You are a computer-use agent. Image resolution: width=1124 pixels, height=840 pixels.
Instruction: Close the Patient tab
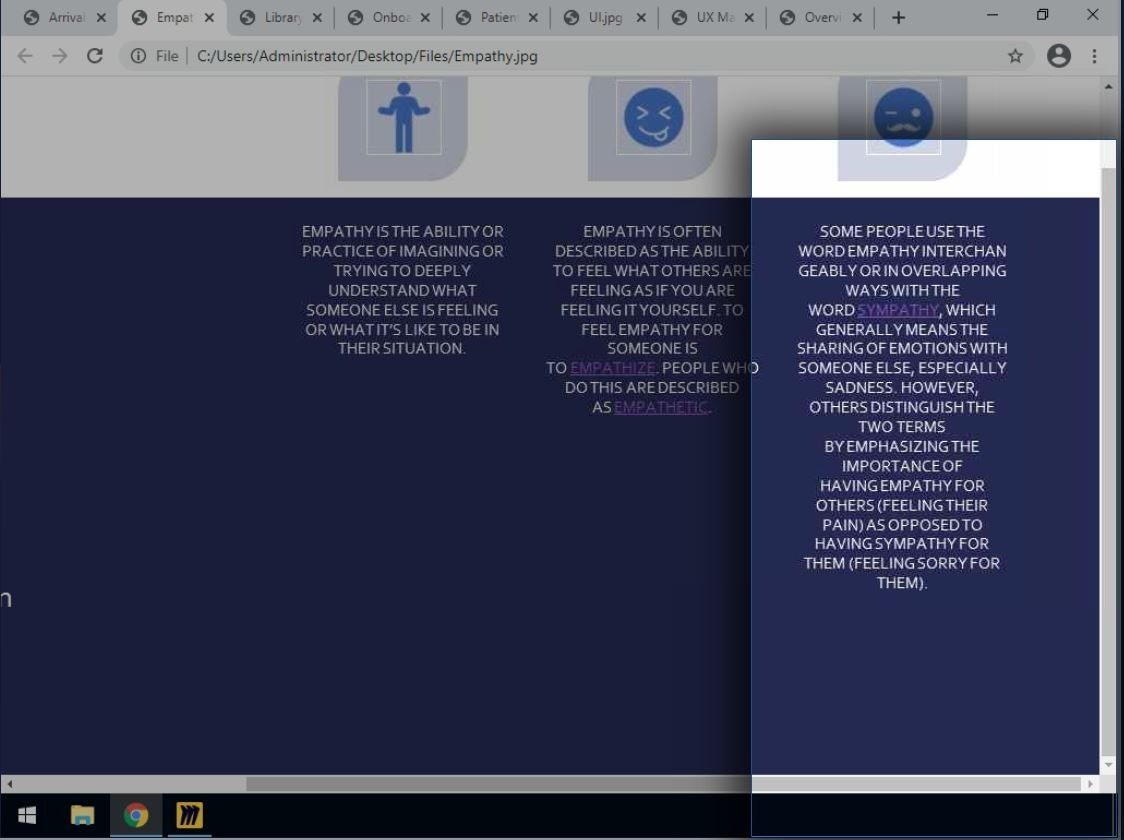click(x=533, y=18)
